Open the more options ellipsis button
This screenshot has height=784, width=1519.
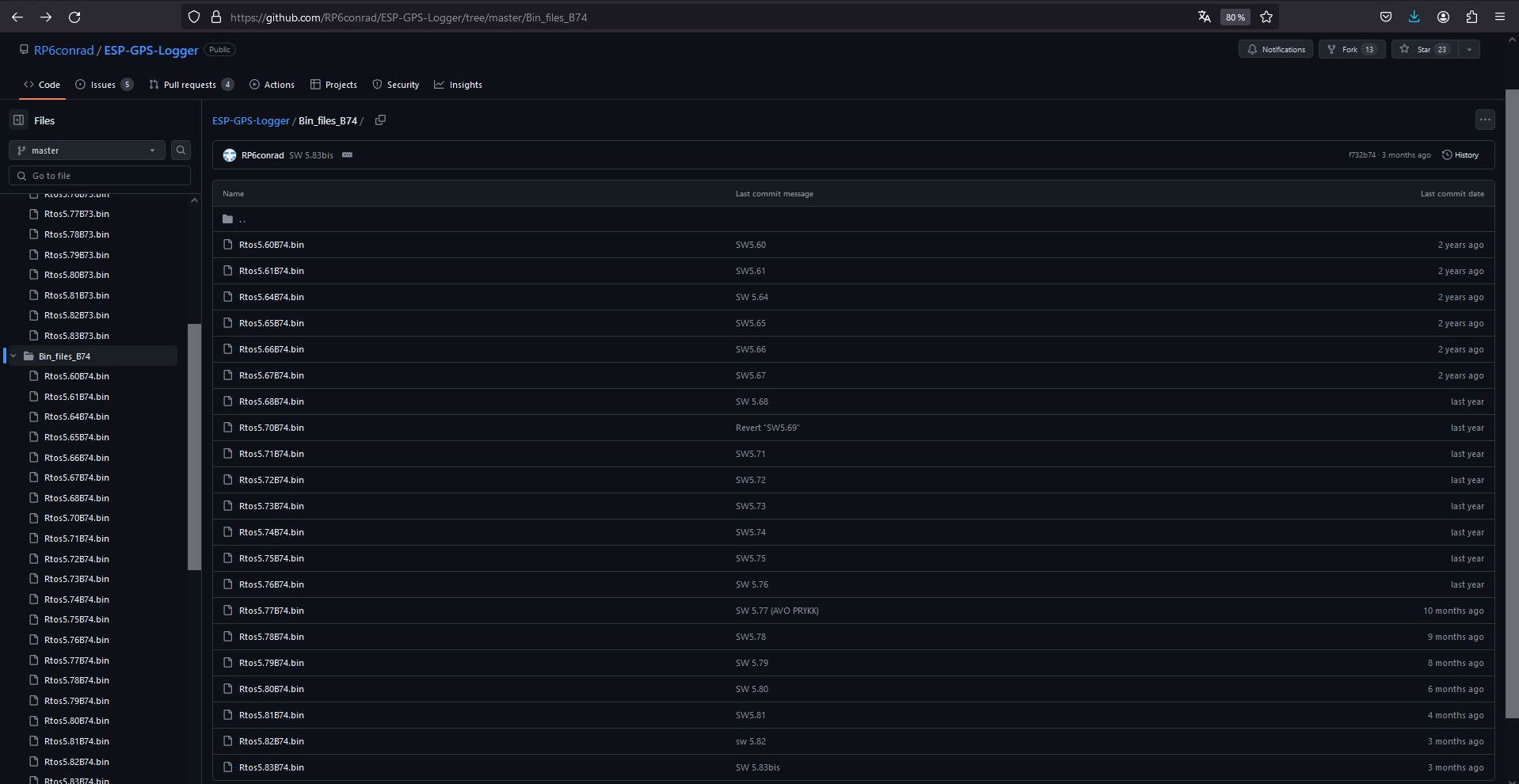tap(1484, 120)
